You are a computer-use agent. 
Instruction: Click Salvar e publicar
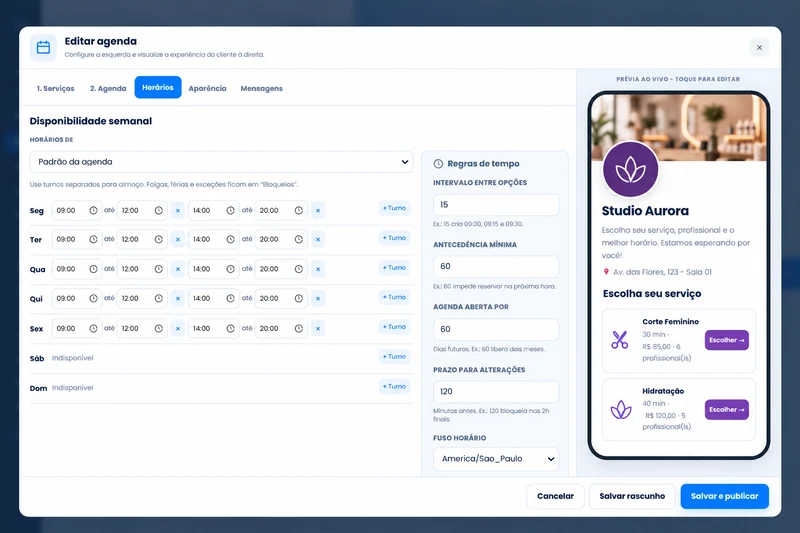point(724,496)
